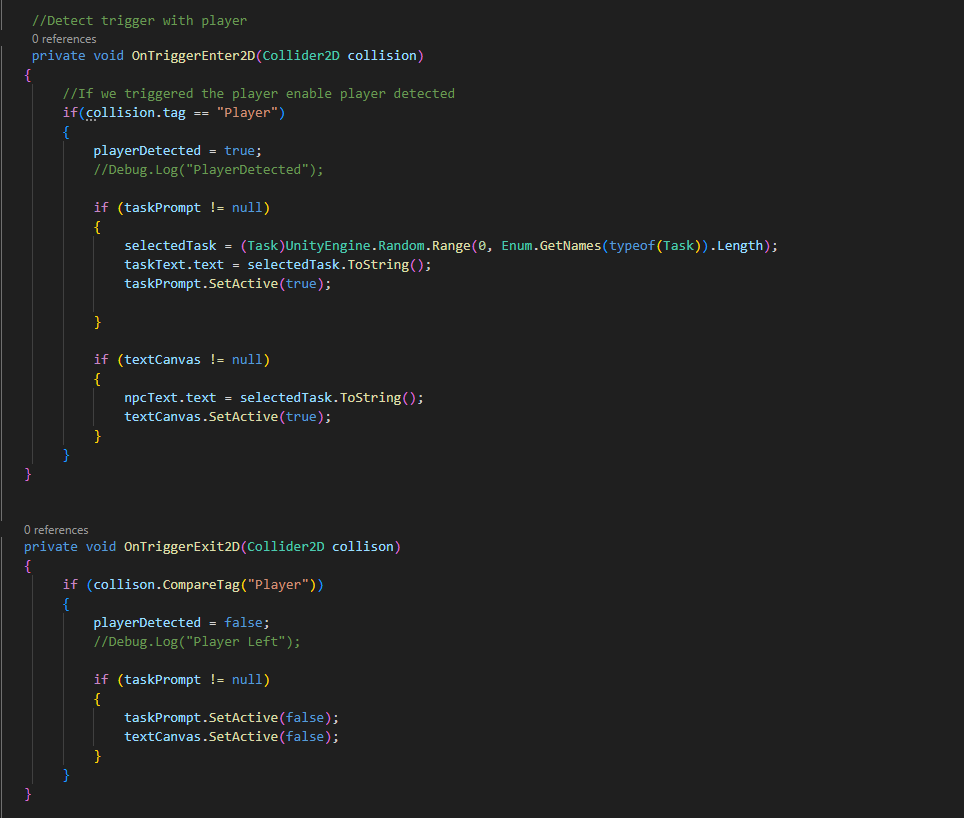The width and height of the screenshot is (964, 818).
Task: Click 'typeof' keyword
Action: (633, 245)
